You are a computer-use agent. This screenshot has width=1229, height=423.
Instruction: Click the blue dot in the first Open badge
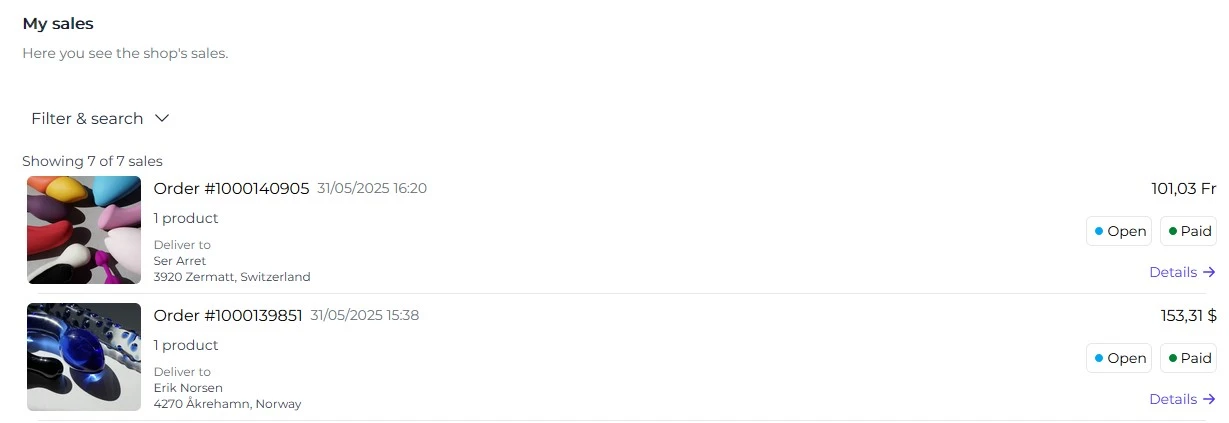1099,231
